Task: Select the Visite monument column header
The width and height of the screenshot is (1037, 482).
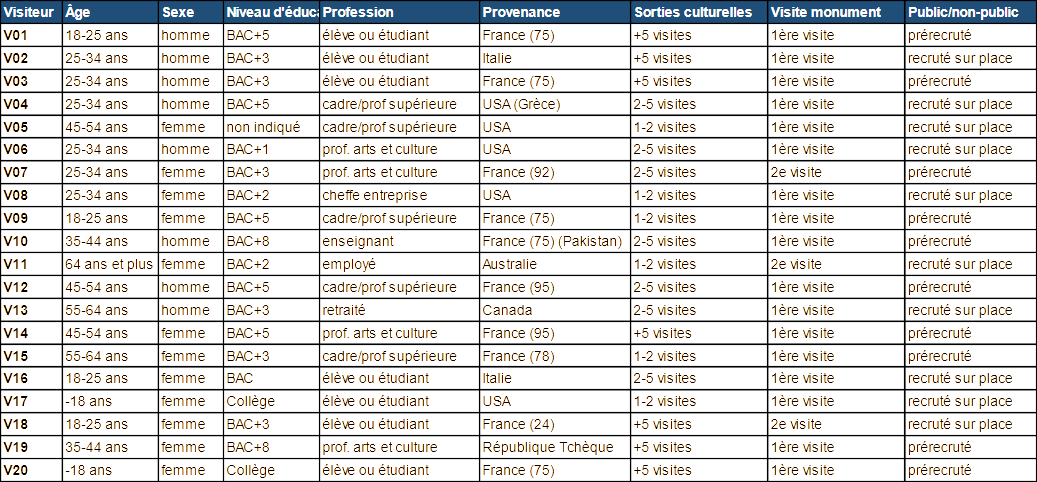Action: [837, 12]
